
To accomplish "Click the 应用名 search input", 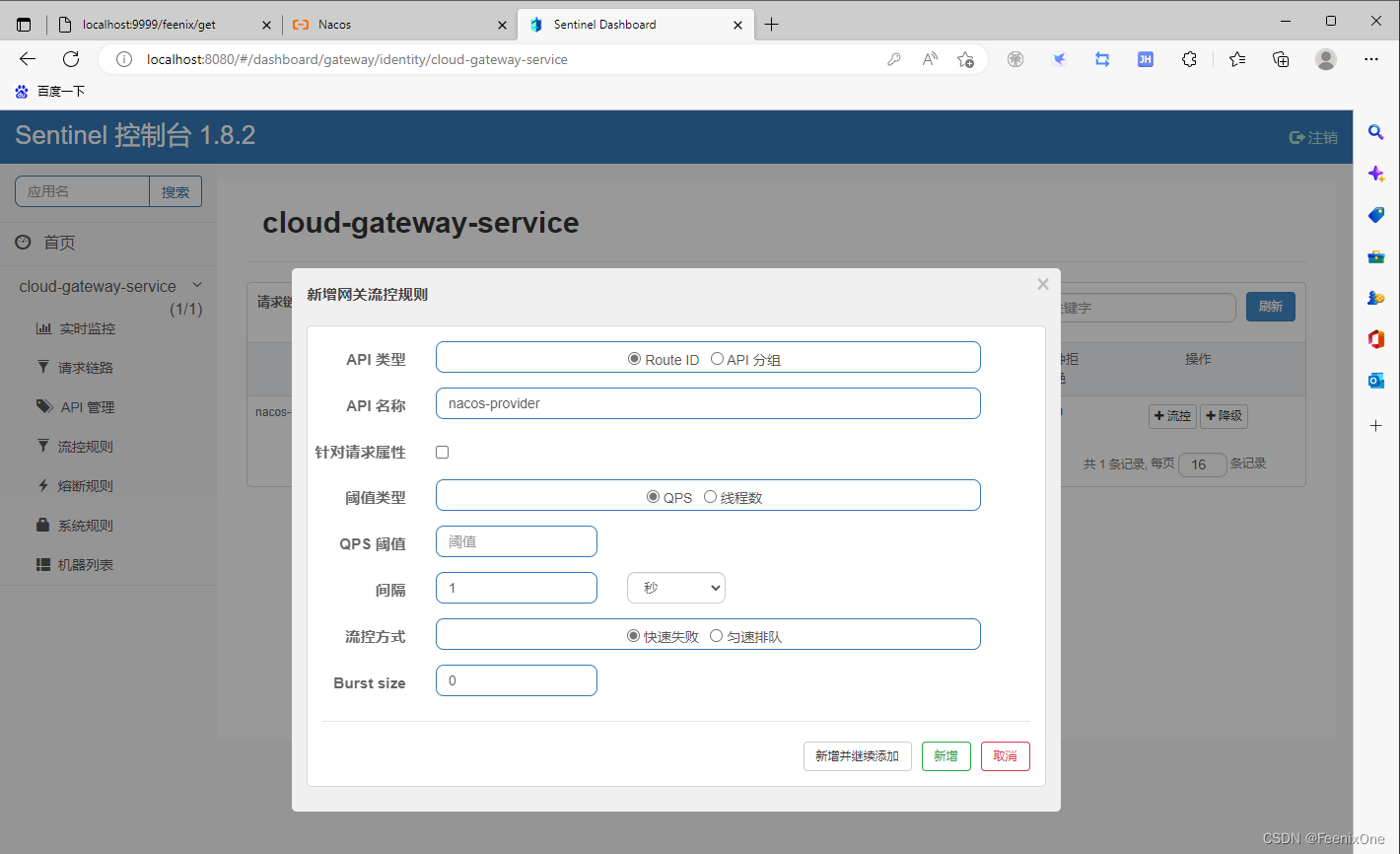I will (x=82, y=191).
